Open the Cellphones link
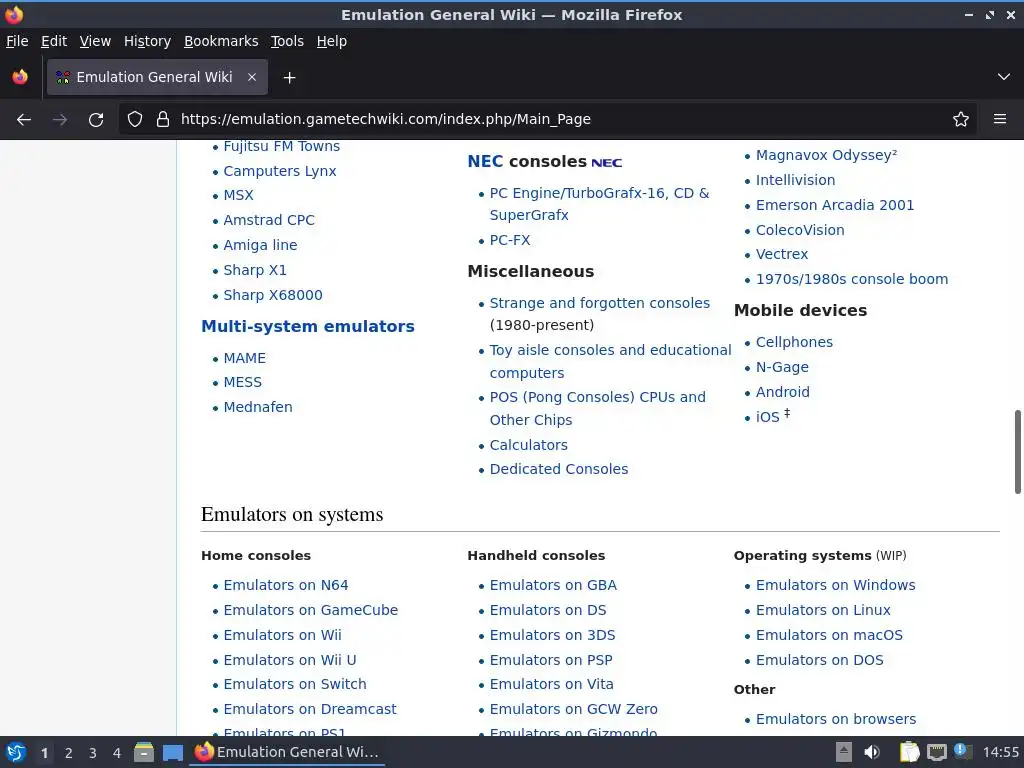Screen dimensions: 1024x768 point(794,343)
